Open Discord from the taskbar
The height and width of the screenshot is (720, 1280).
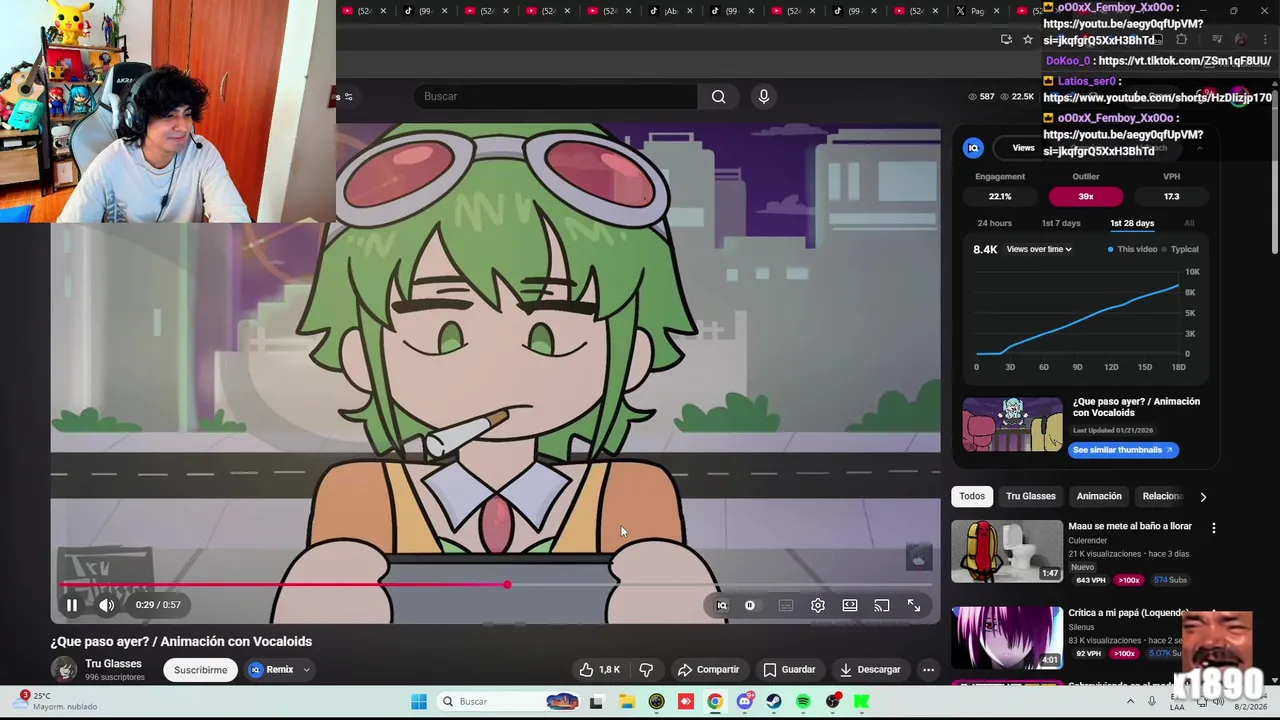click(744, 701)
